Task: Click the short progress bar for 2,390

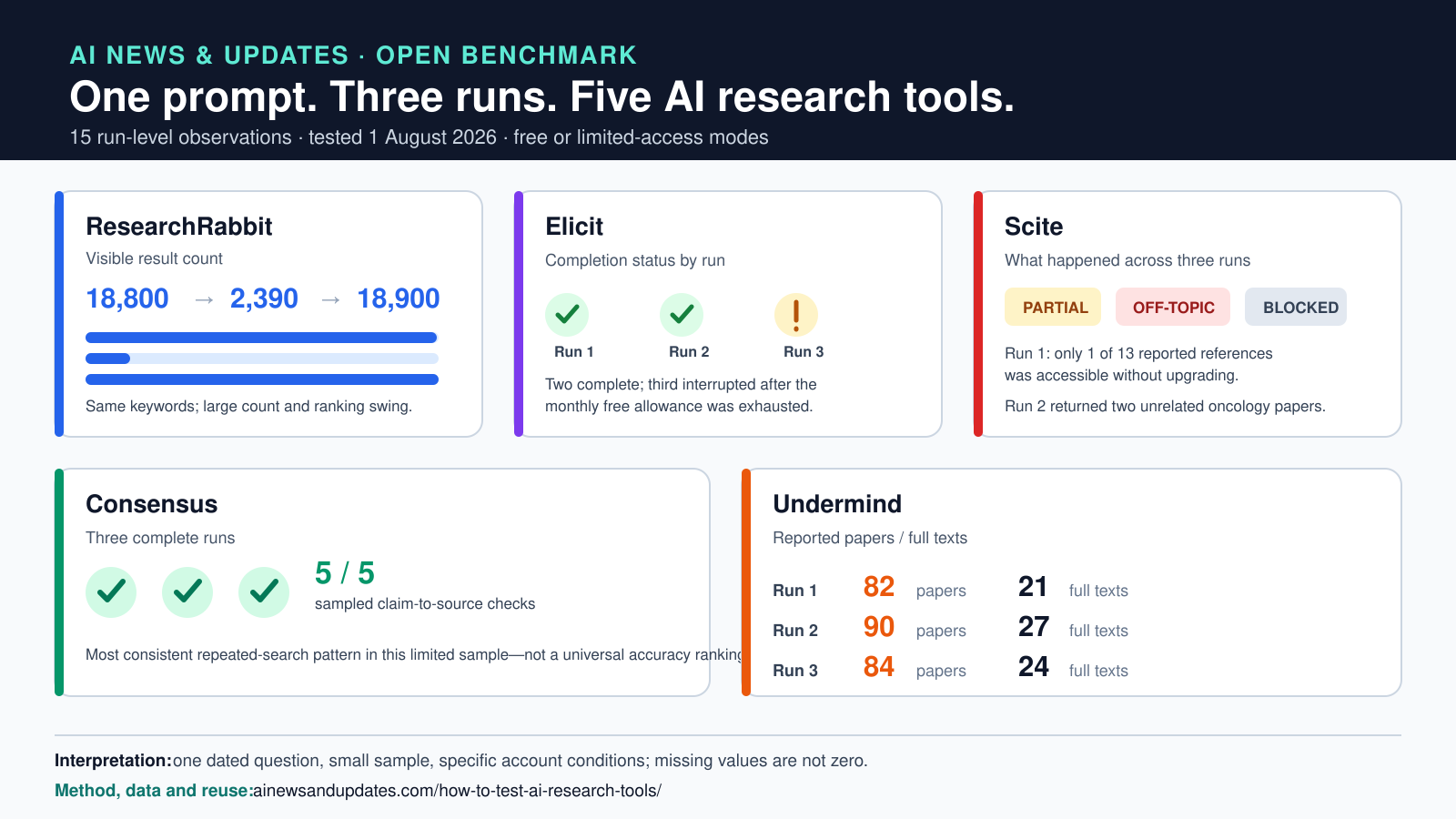Action: [x=108, y=359]
